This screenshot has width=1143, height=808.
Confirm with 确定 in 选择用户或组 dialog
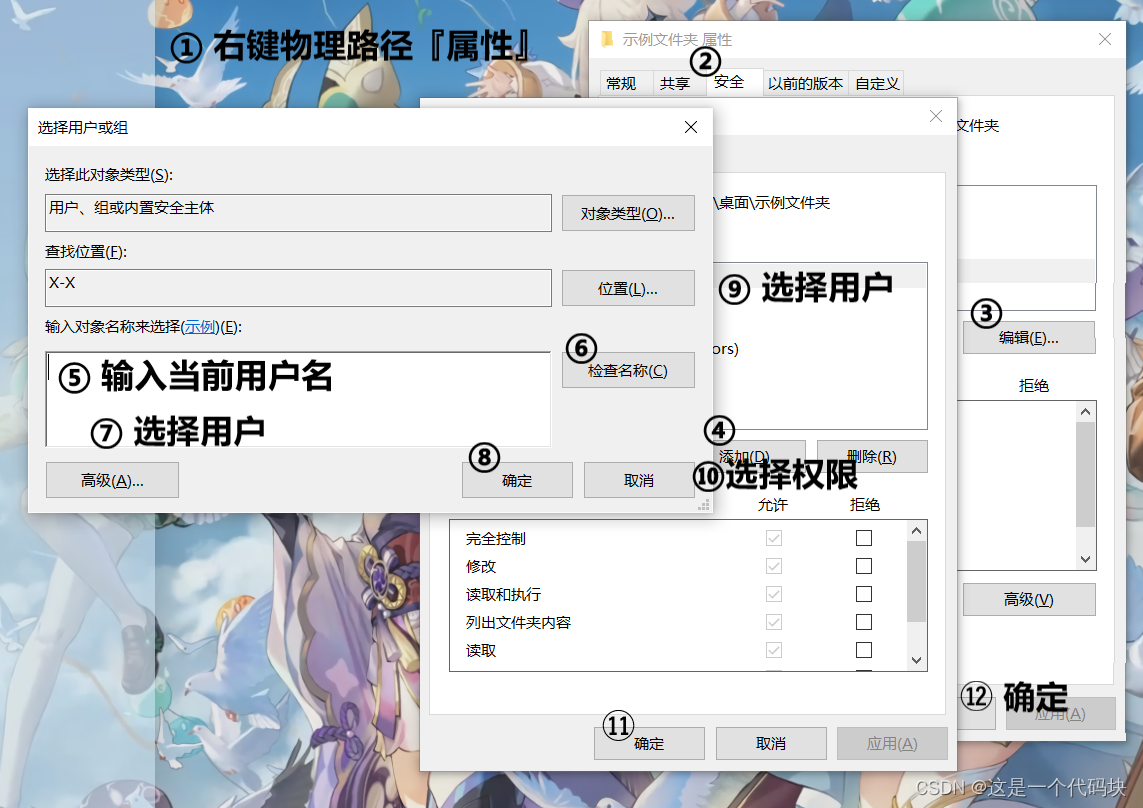(517, 481)
